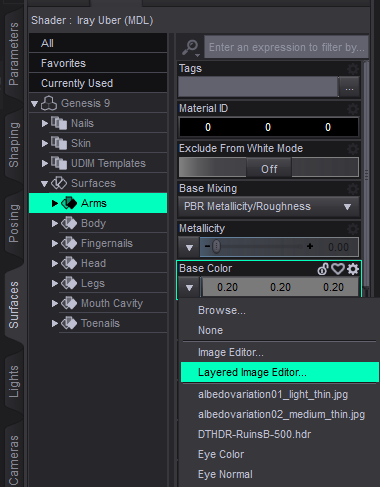Screen dimensions: 380x487
Task: Select Eye Color map entry
Action: (280, 454)
